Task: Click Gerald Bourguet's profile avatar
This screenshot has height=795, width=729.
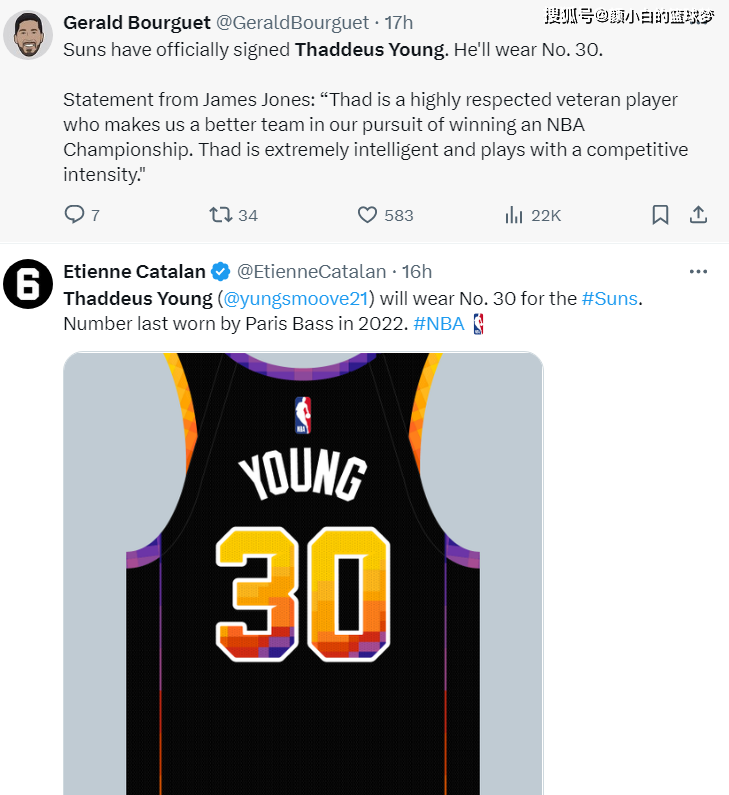Action: (28, 36)
